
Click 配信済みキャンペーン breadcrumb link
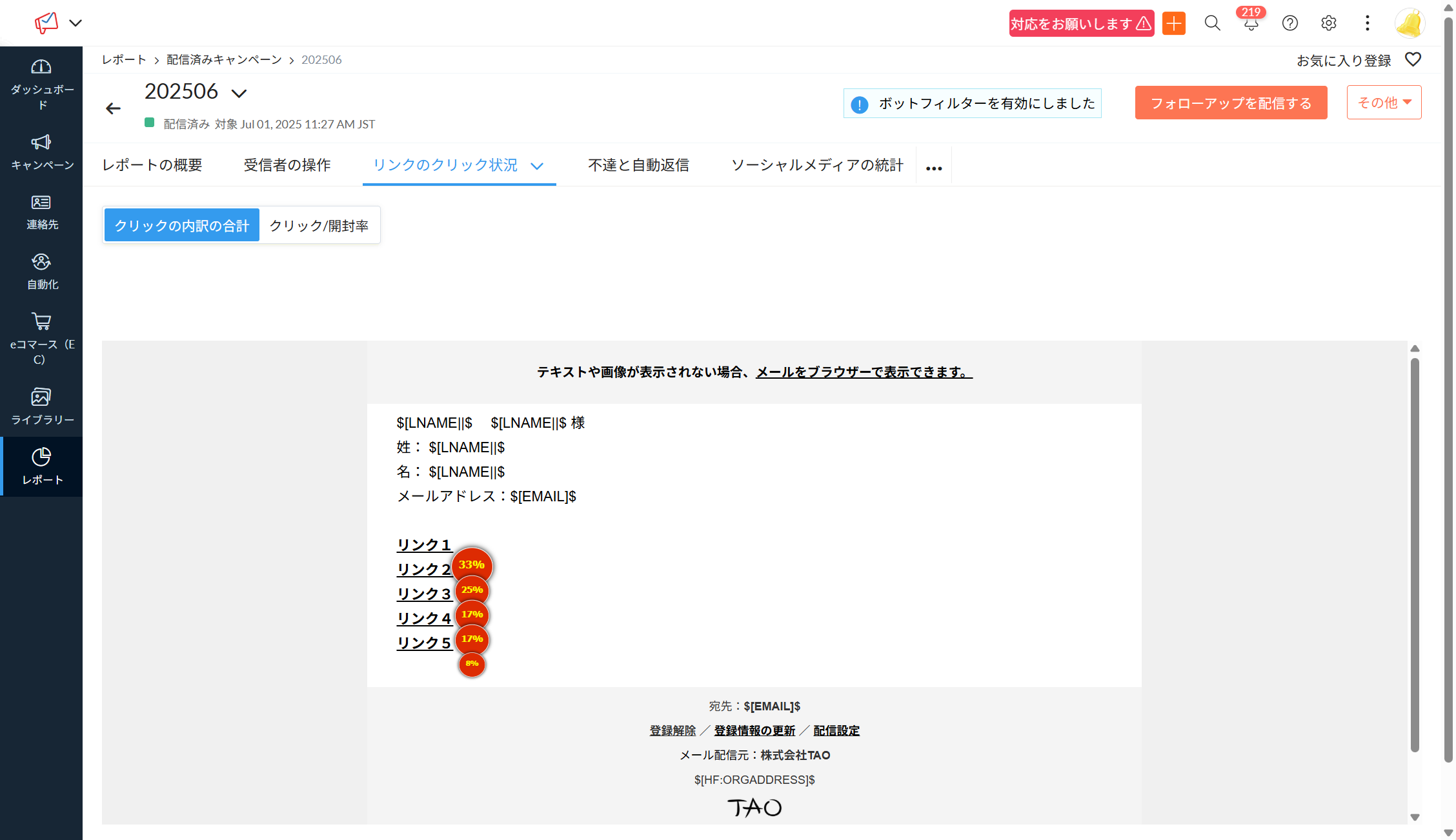coord(224,59)
